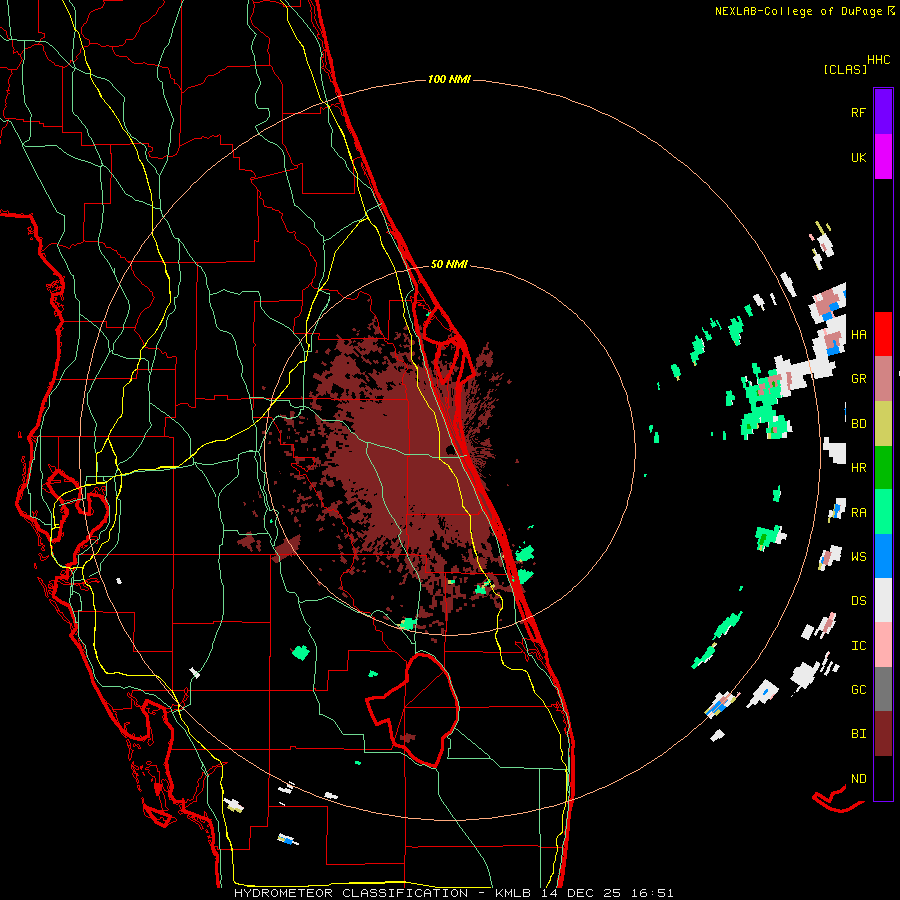Click the white DS legend swatch
This screenshot has height=900, width=900.
click(x=883, y=600)
